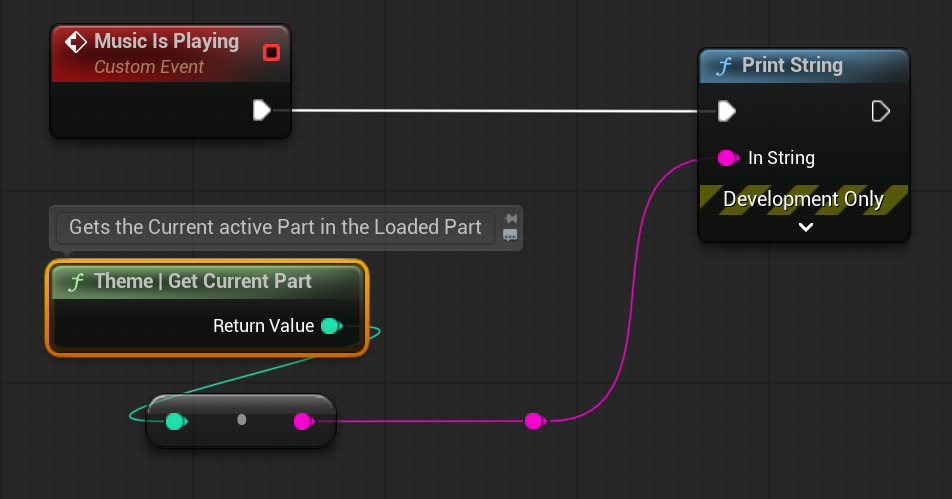Viewport: 952px width, 499px height.
Task: Click the Print String exec output pin
Action: (880, 110)
